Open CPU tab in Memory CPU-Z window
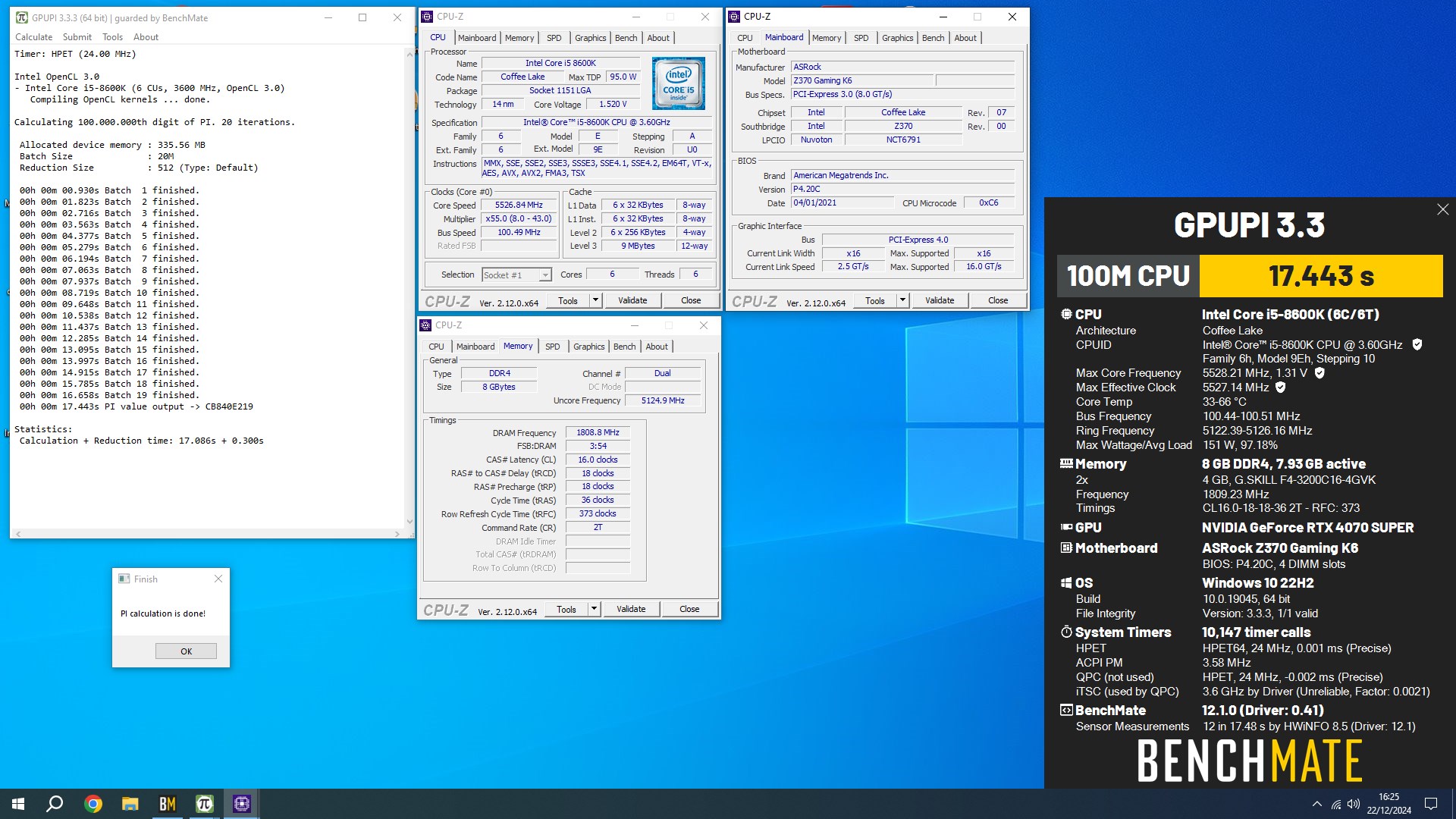 [x=436, y=347]
